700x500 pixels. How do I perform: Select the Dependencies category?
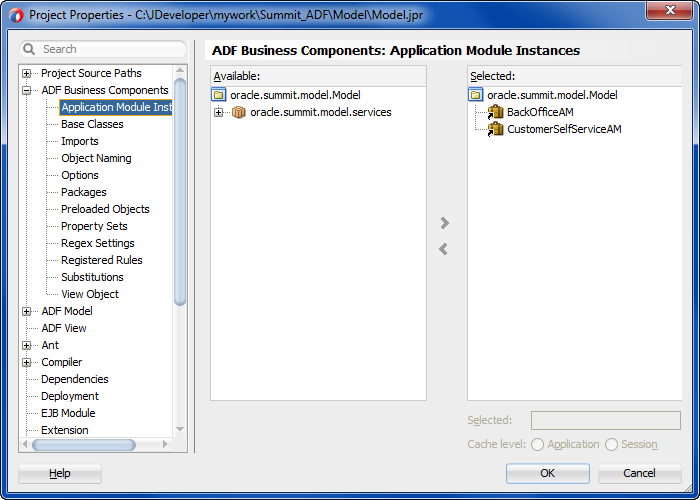(75, 379)
